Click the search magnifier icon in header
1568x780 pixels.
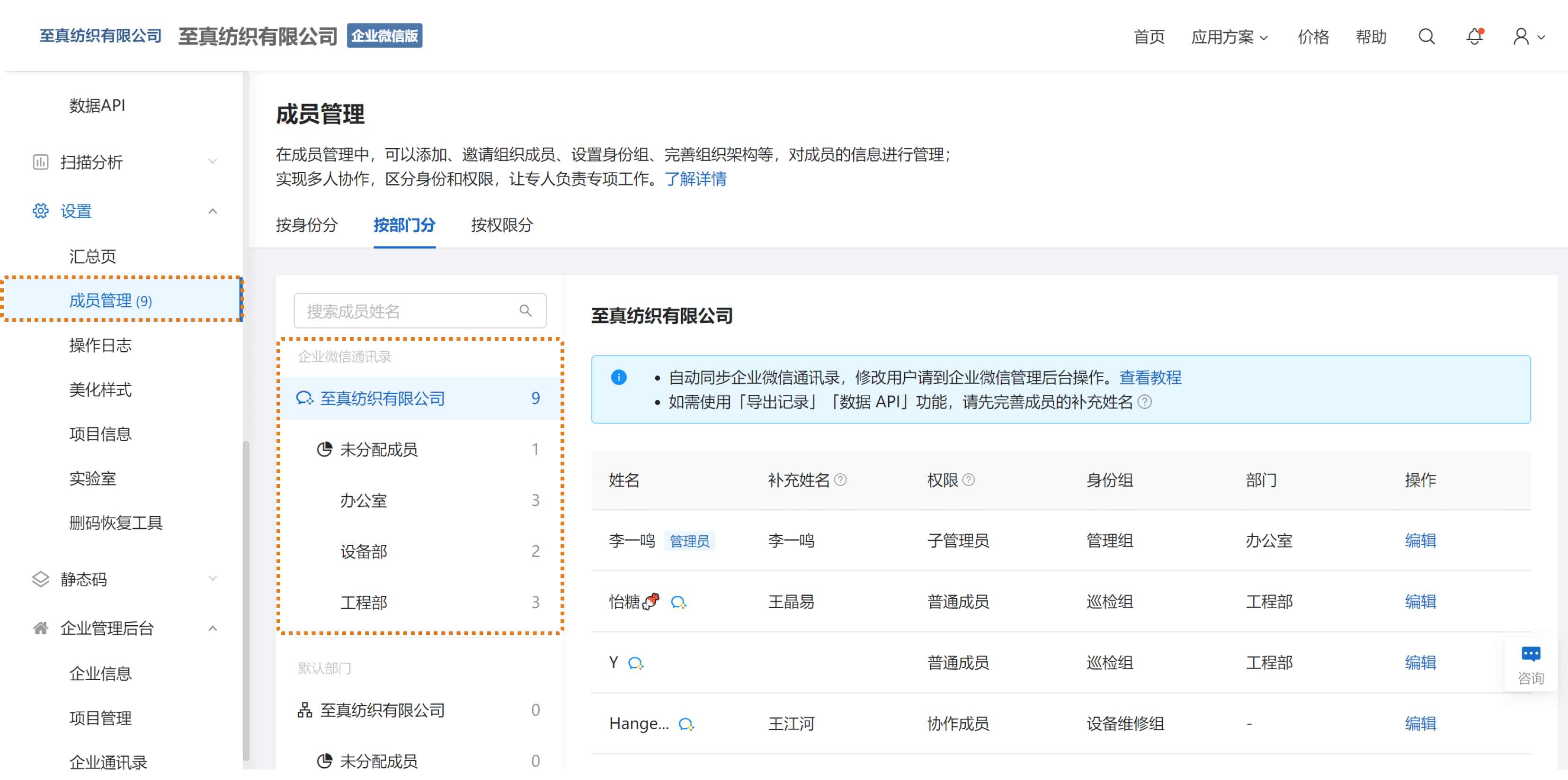[1426, 36]
